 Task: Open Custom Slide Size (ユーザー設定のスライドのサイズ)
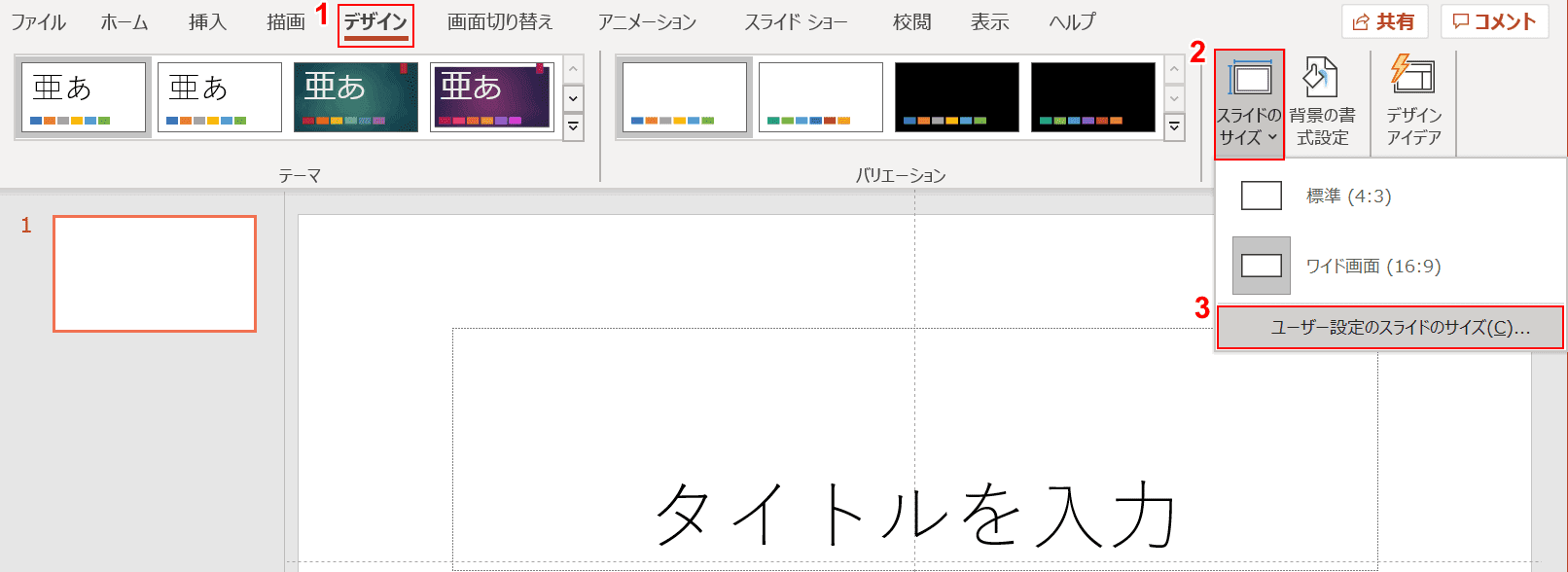coord(1391,328)
